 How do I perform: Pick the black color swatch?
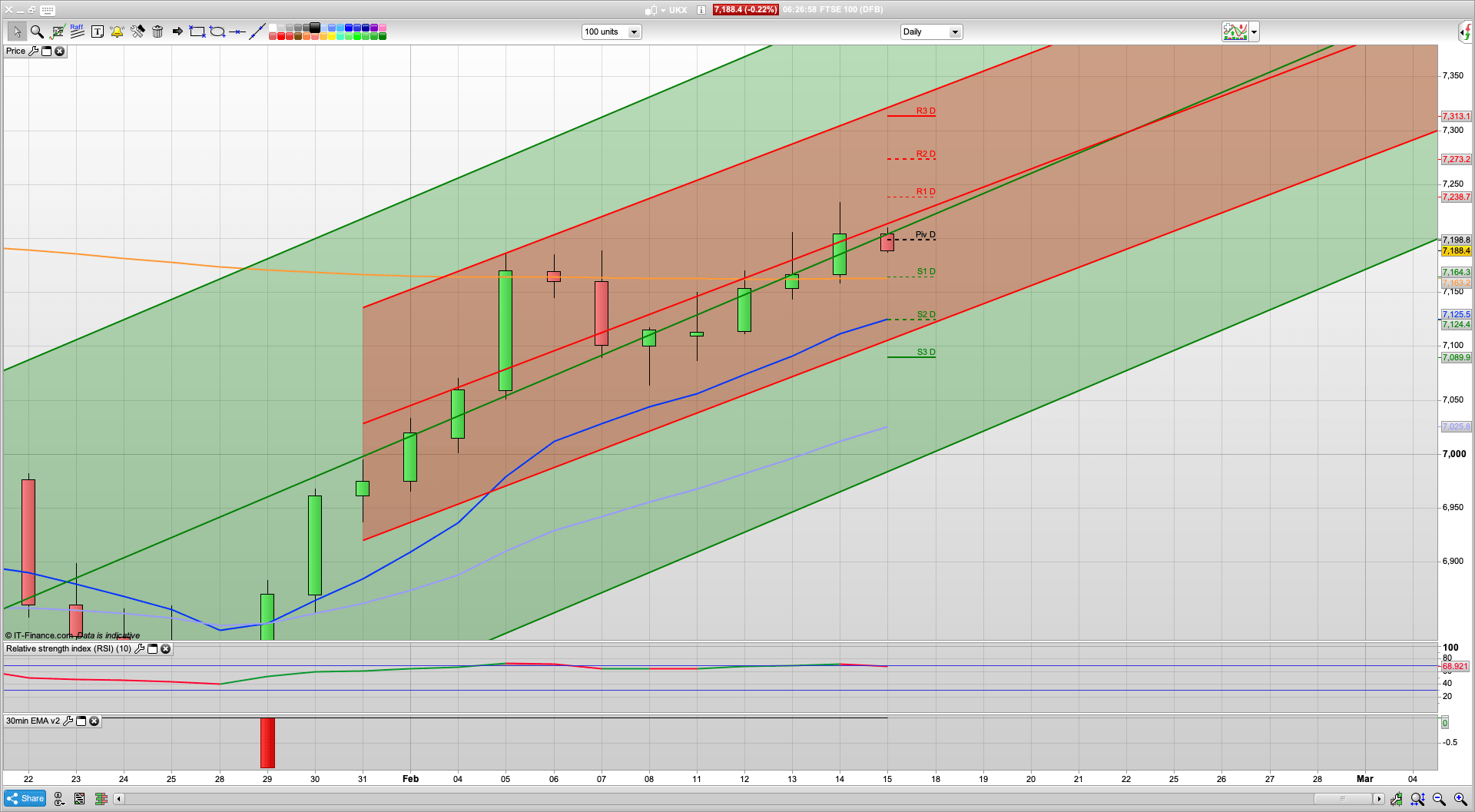(315, 28)
